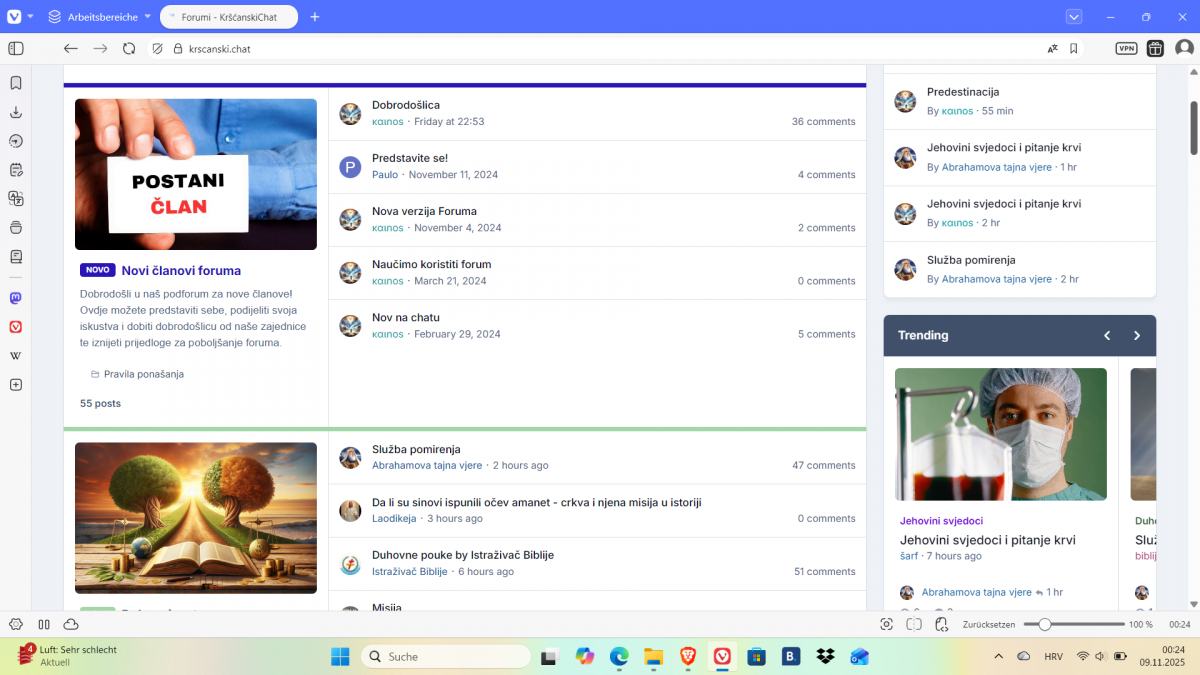The height and width of the screenshot is (675, 1200).
Task: Click the page zoom slider
Action: pos(1075,624)
